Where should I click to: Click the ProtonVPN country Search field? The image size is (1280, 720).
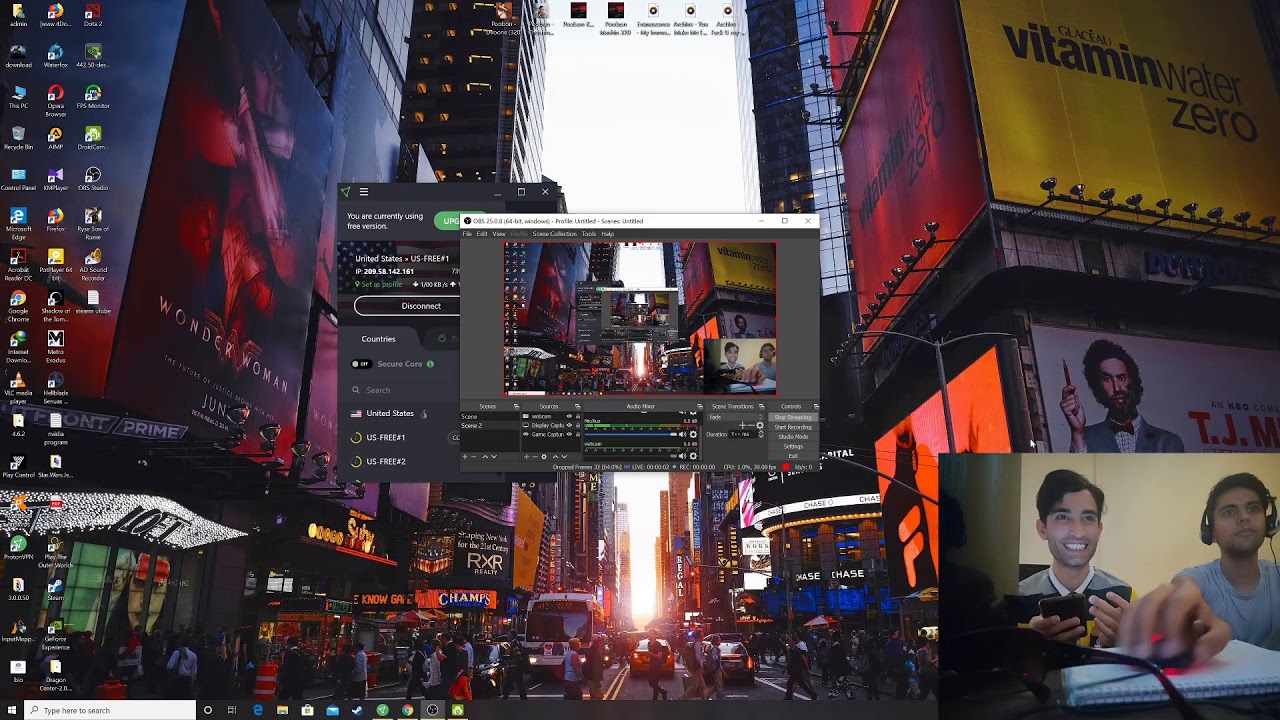click(x=403, y=390)
